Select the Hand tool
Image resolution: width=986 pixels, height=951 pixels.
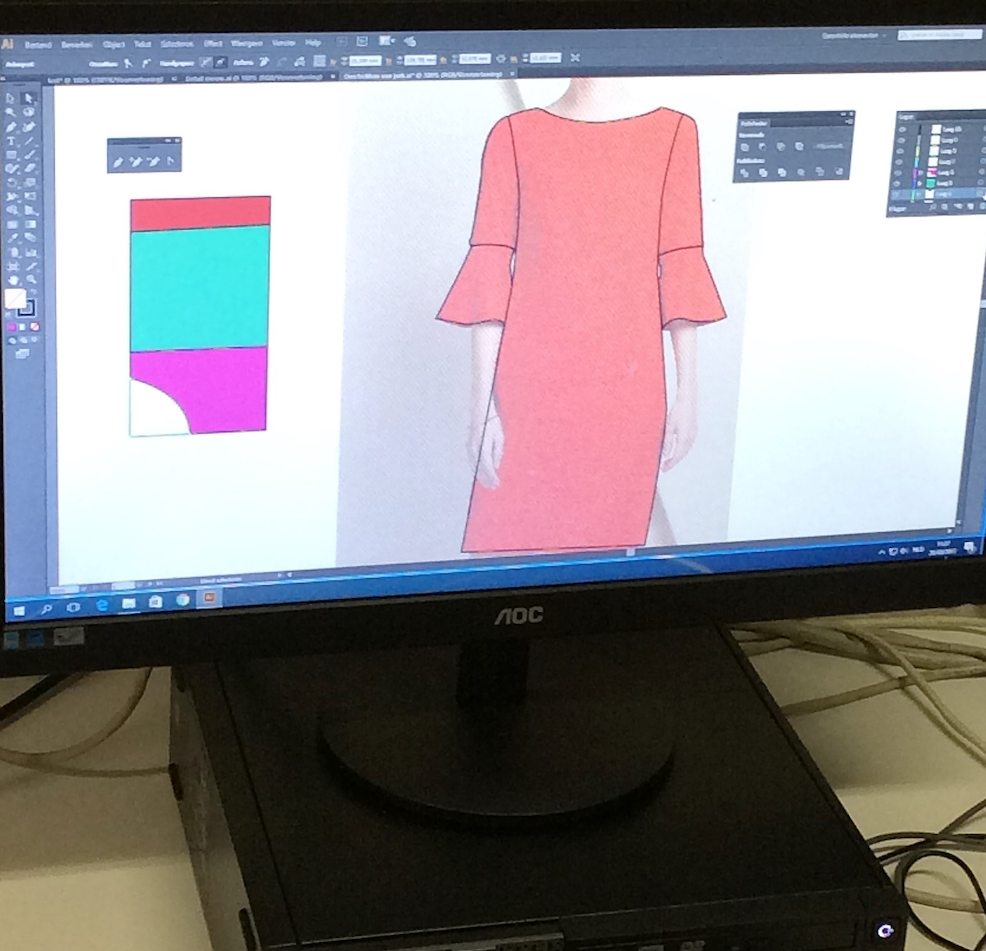(x=13, y=281)
